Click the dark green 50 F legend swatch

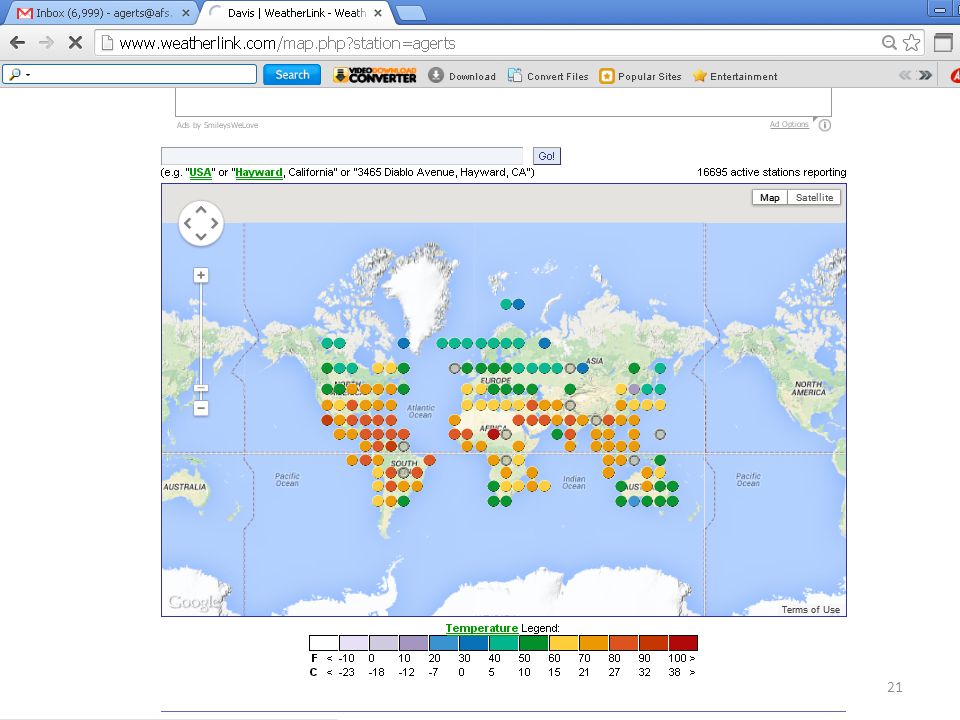click(x=533, y=643)
